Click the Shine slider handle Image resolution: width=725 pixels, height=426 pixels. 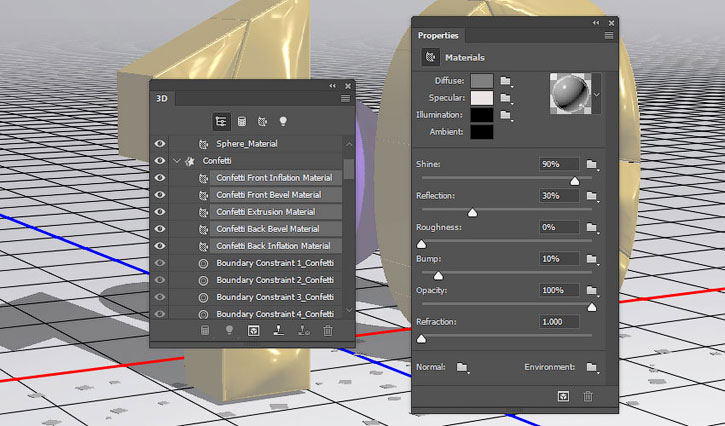click(x=575, y=181)
